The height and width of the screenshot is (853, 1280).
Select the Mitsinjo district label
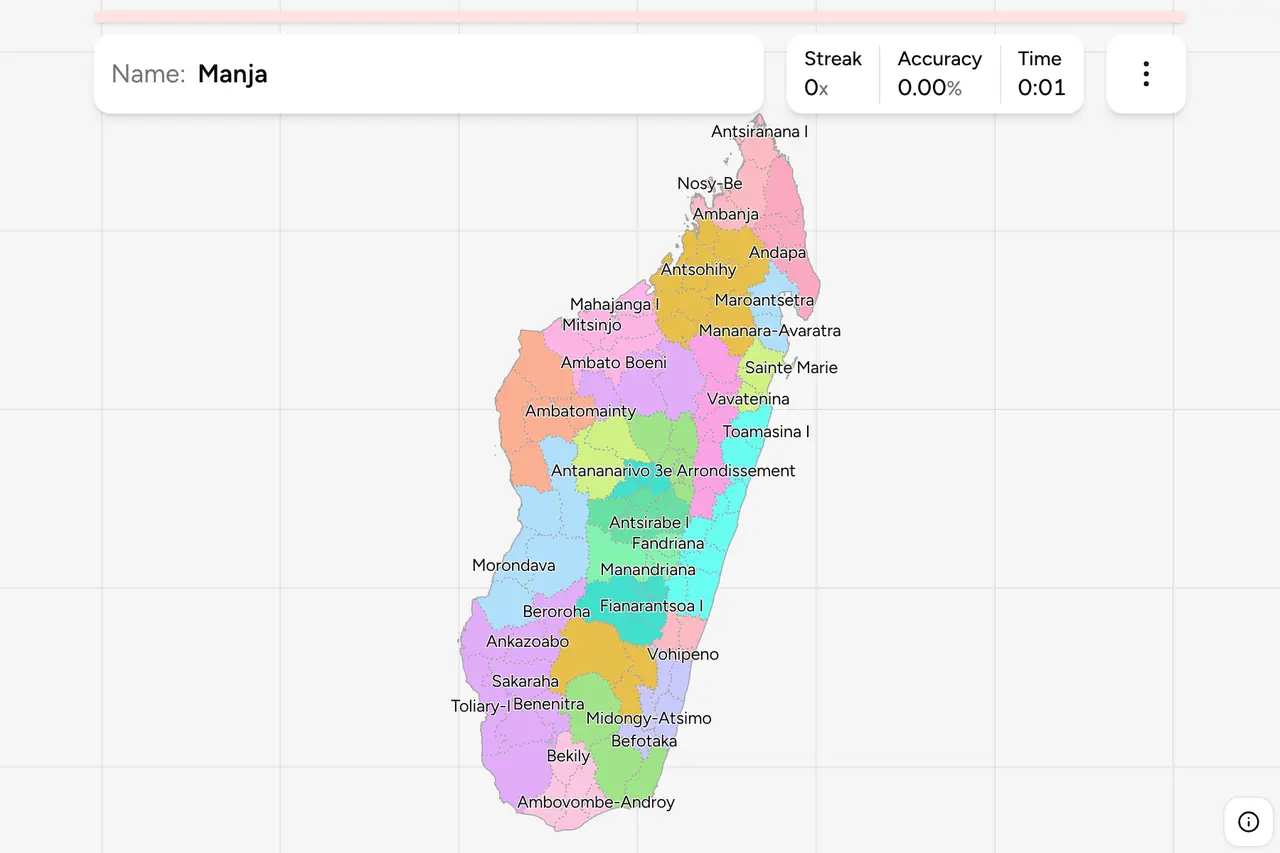(x=592, y=325)
